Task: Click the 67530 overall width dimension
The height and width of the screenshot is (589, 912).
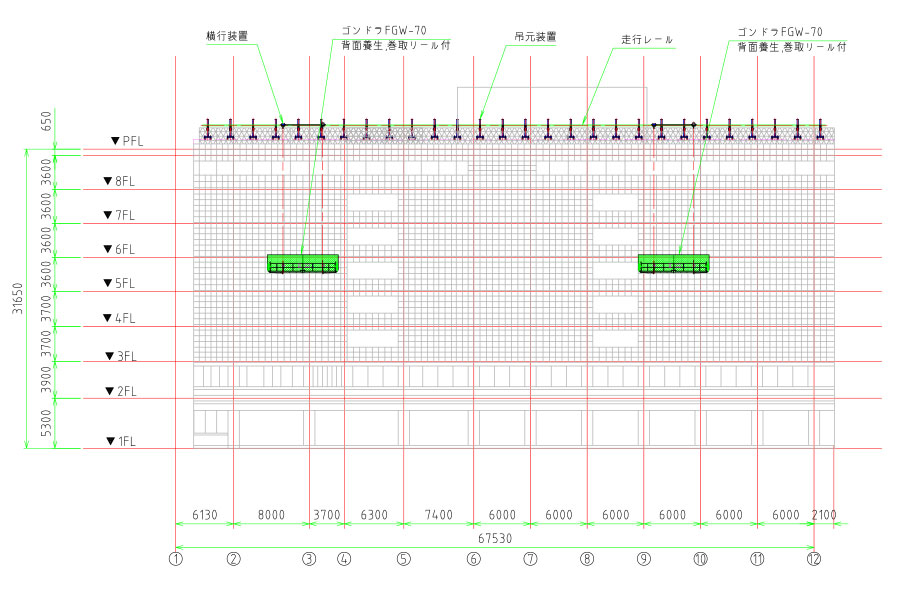Action: (495, 539)
